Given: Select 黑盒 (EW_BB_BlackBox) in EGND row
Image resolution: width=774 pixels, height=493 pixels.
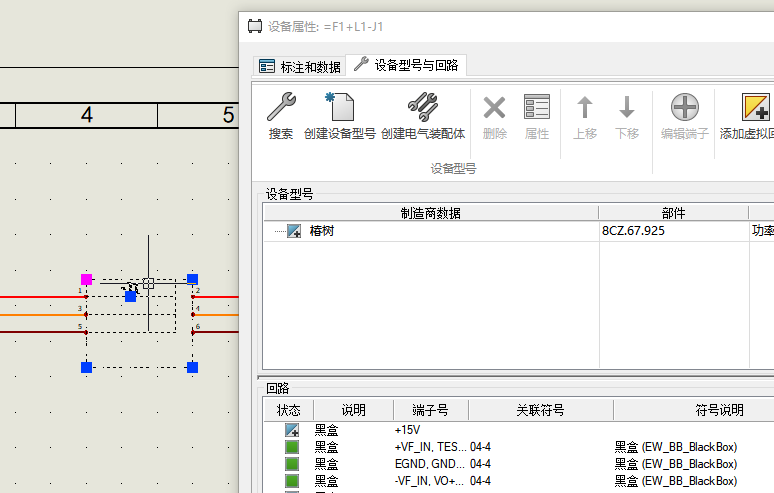Looking at the screenshot, I should 676,464.
